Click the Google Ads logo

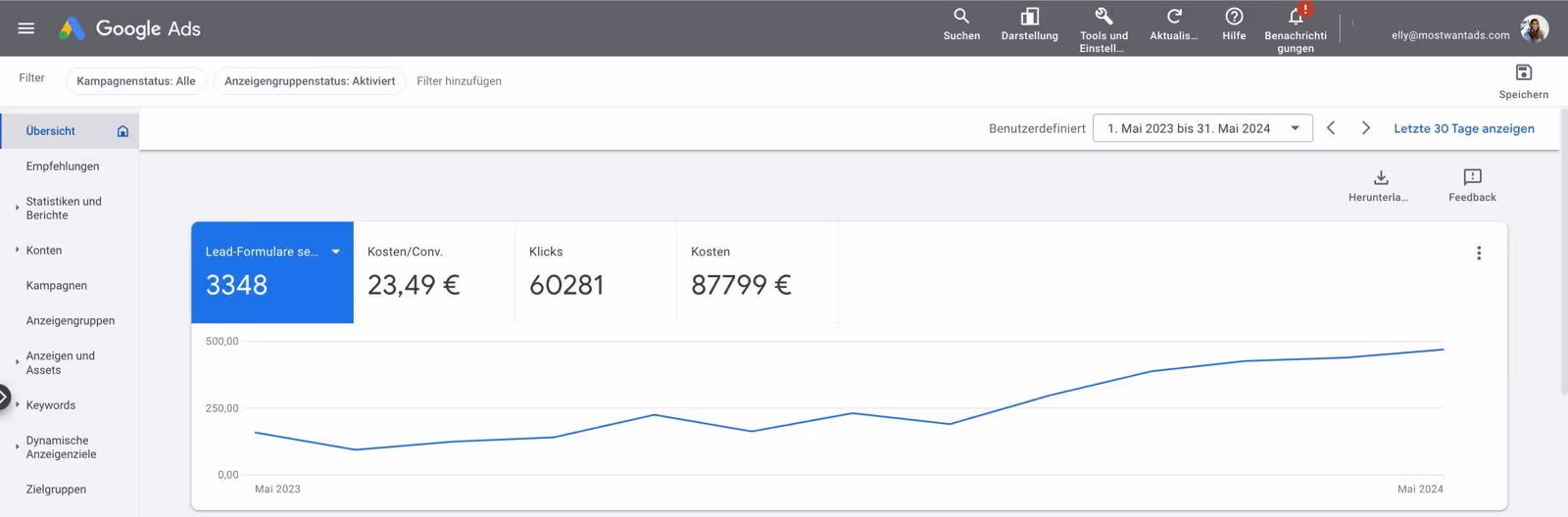(x=129, y=28)
